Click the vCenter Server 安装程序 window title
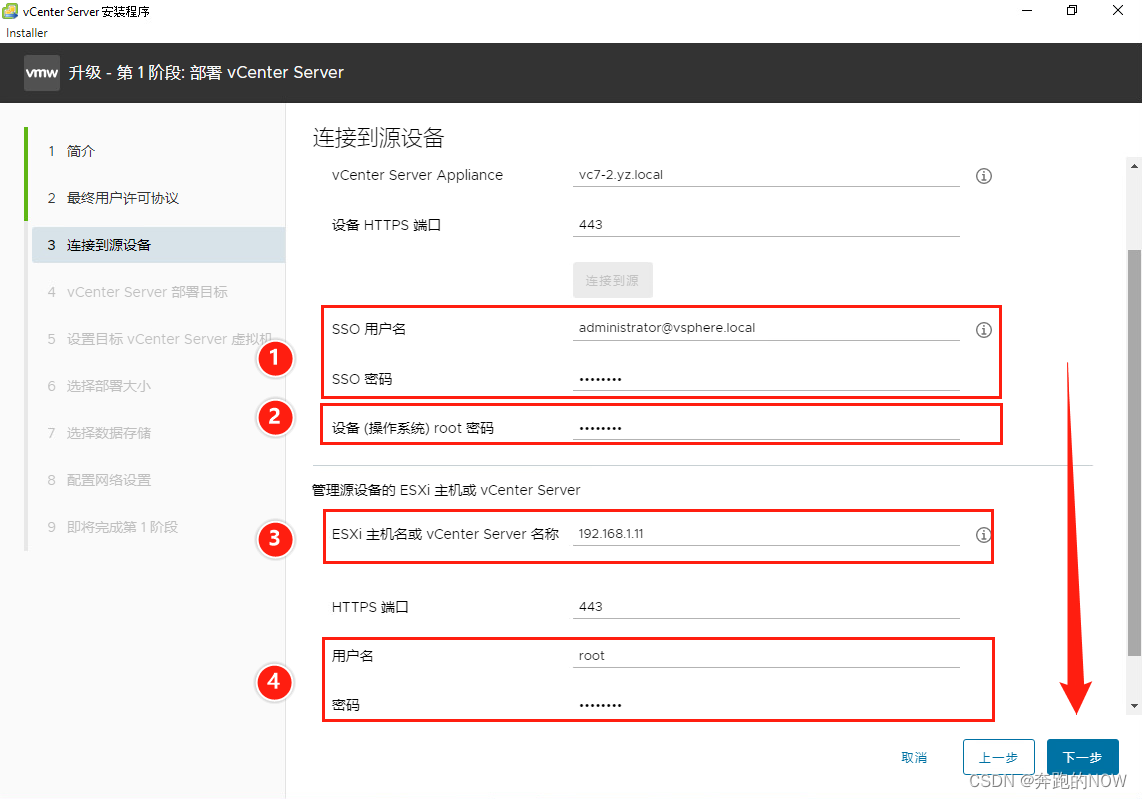Screen dimensions: 1142x799 click(x=86, y=12)
